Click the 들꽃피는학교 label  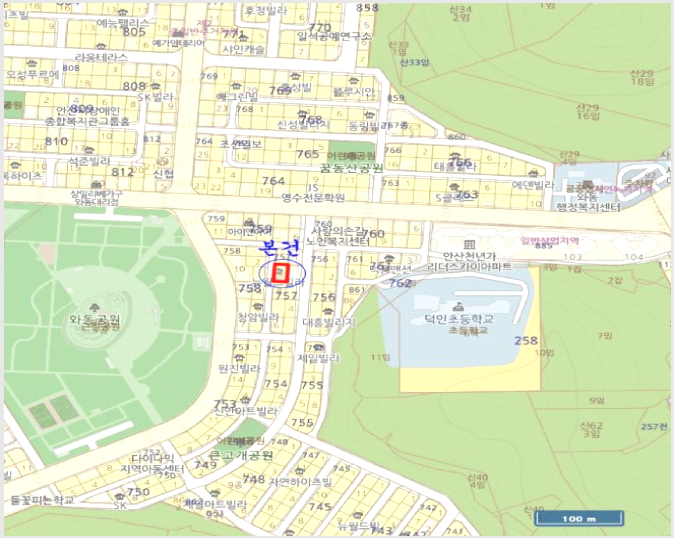pos(42,500)
